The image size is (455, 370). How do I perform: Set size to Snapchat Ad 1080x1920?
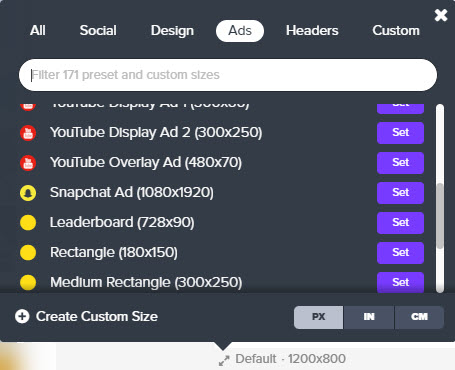[x=400, y=193]
